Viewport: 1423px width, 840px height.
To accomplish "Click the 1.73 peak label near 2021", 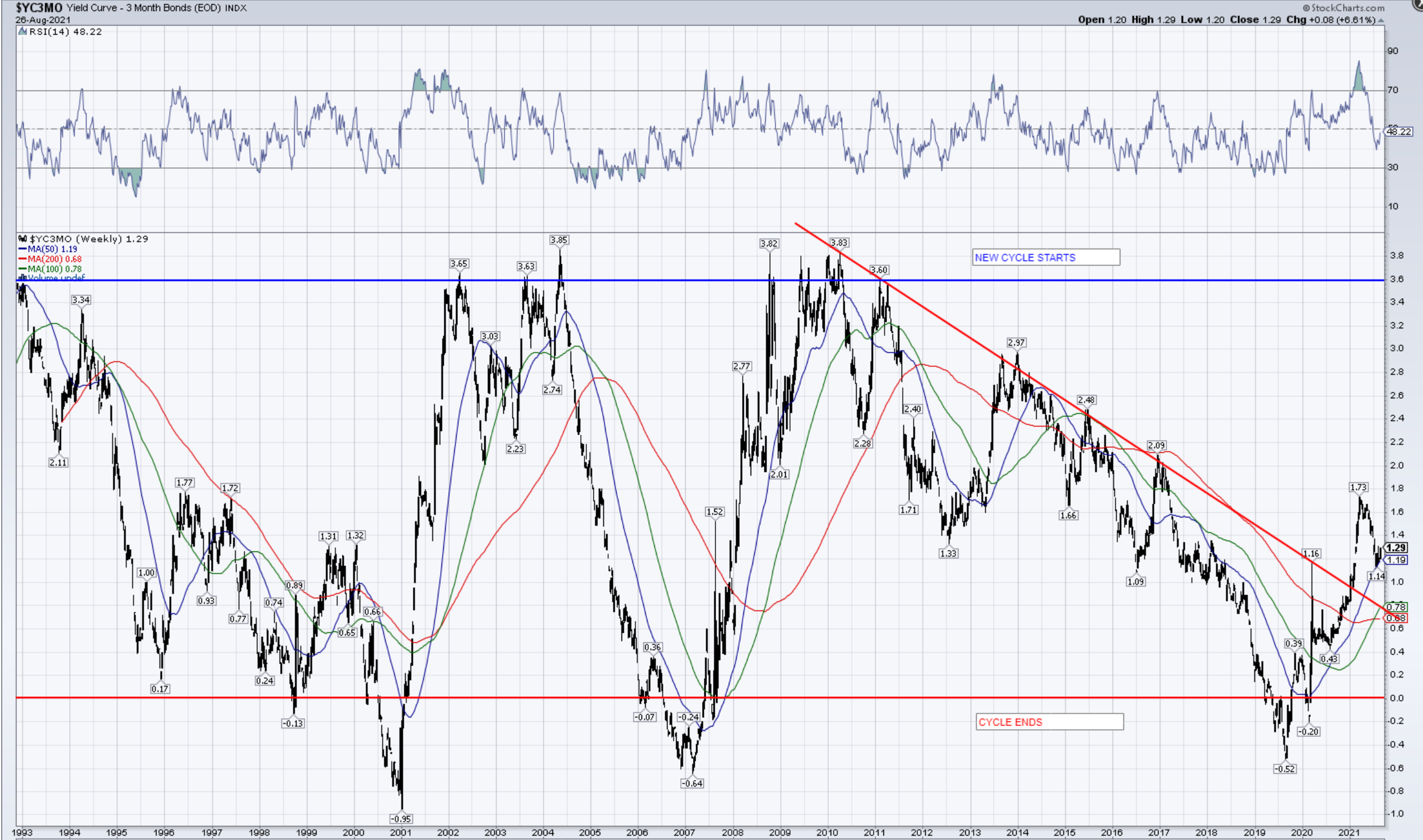I will [x=1359, y=487].
